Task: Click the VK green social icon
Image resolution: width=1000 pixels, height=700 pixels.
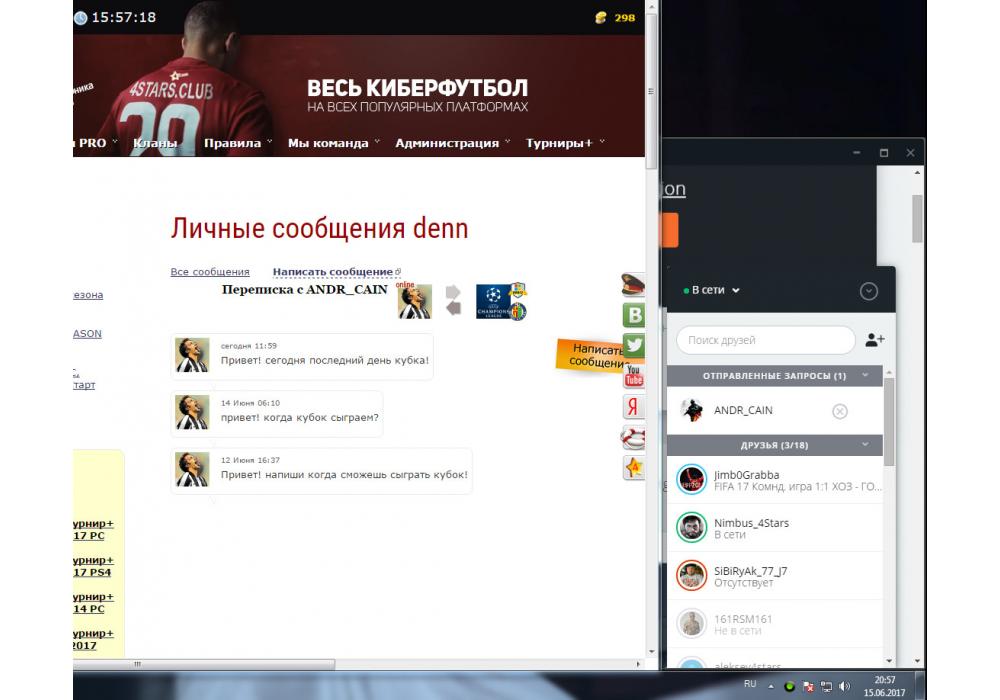Action: point(634,316)
